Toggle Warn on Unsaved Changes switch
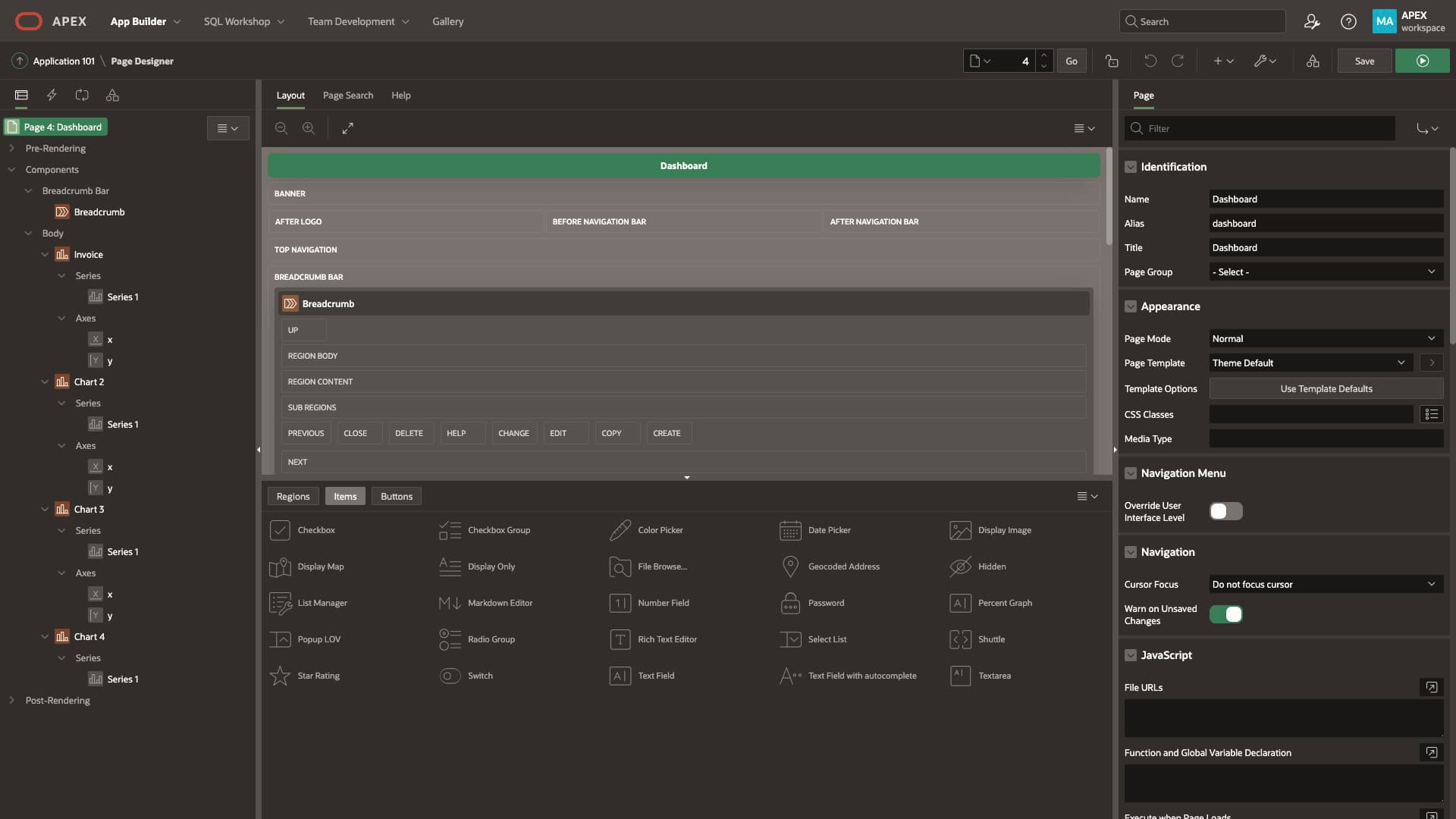The image size is (1456, 819). click(1225, 614)
